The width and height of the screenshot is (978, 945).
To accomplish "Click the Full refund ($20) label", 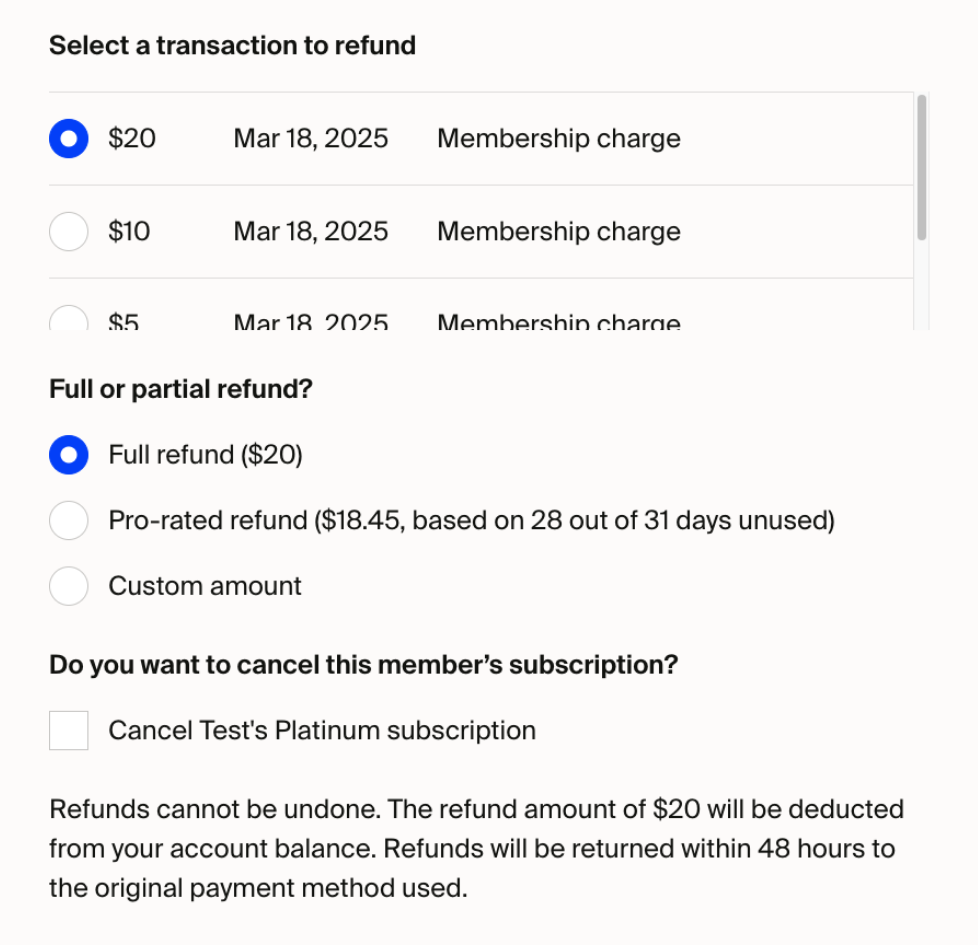I will (x=205, y=455).
